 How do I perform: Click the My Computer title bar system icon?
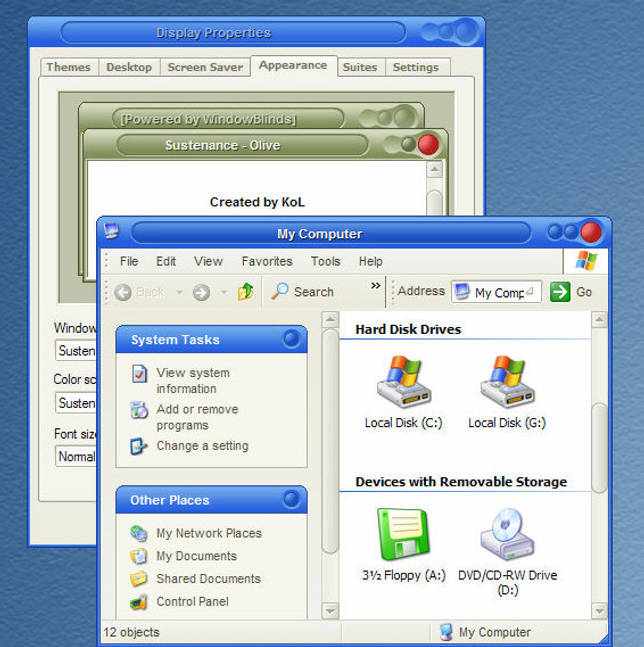tap(111, 231)
